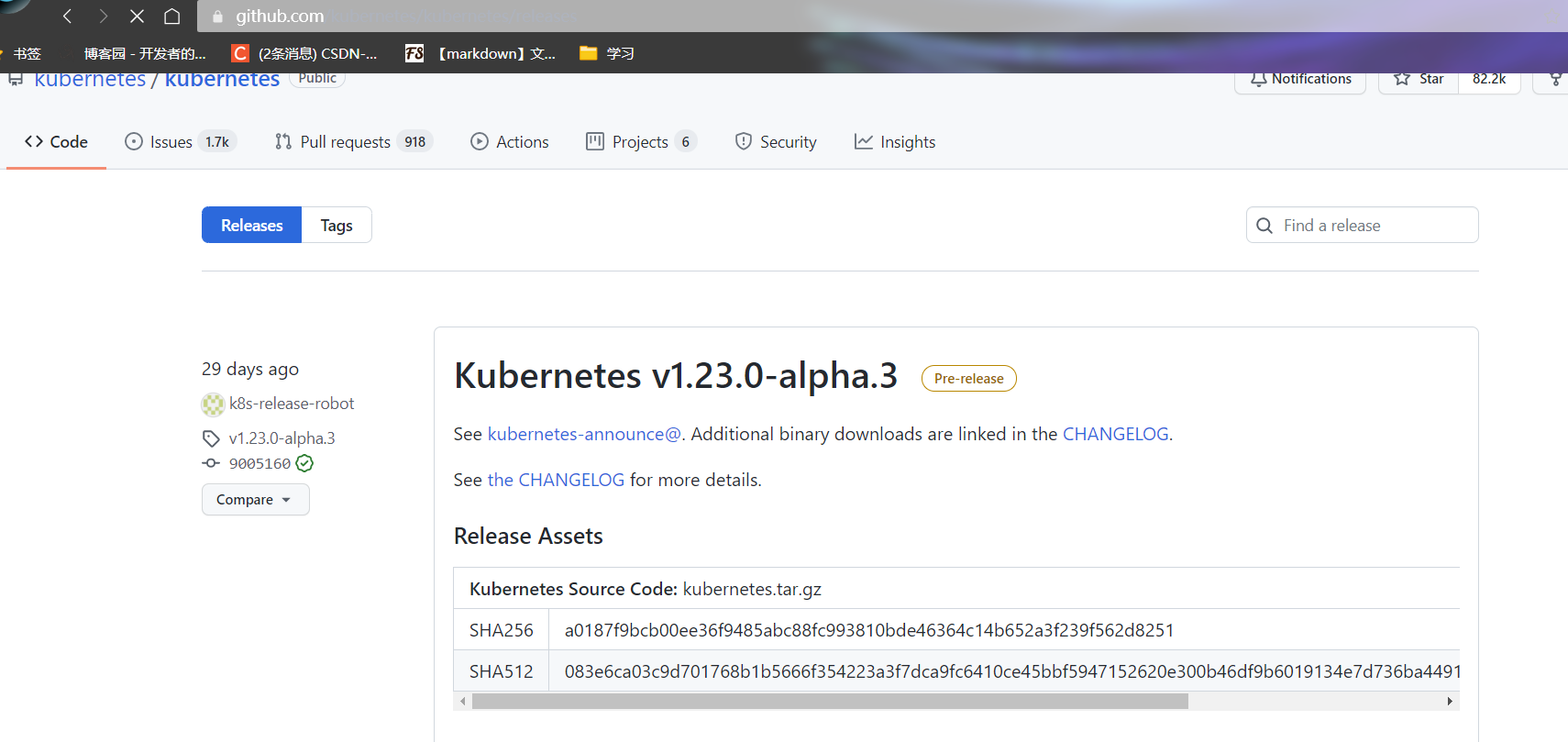
Task: Open the k8s-release-robot profile link
Action: [x=292, y=404]
